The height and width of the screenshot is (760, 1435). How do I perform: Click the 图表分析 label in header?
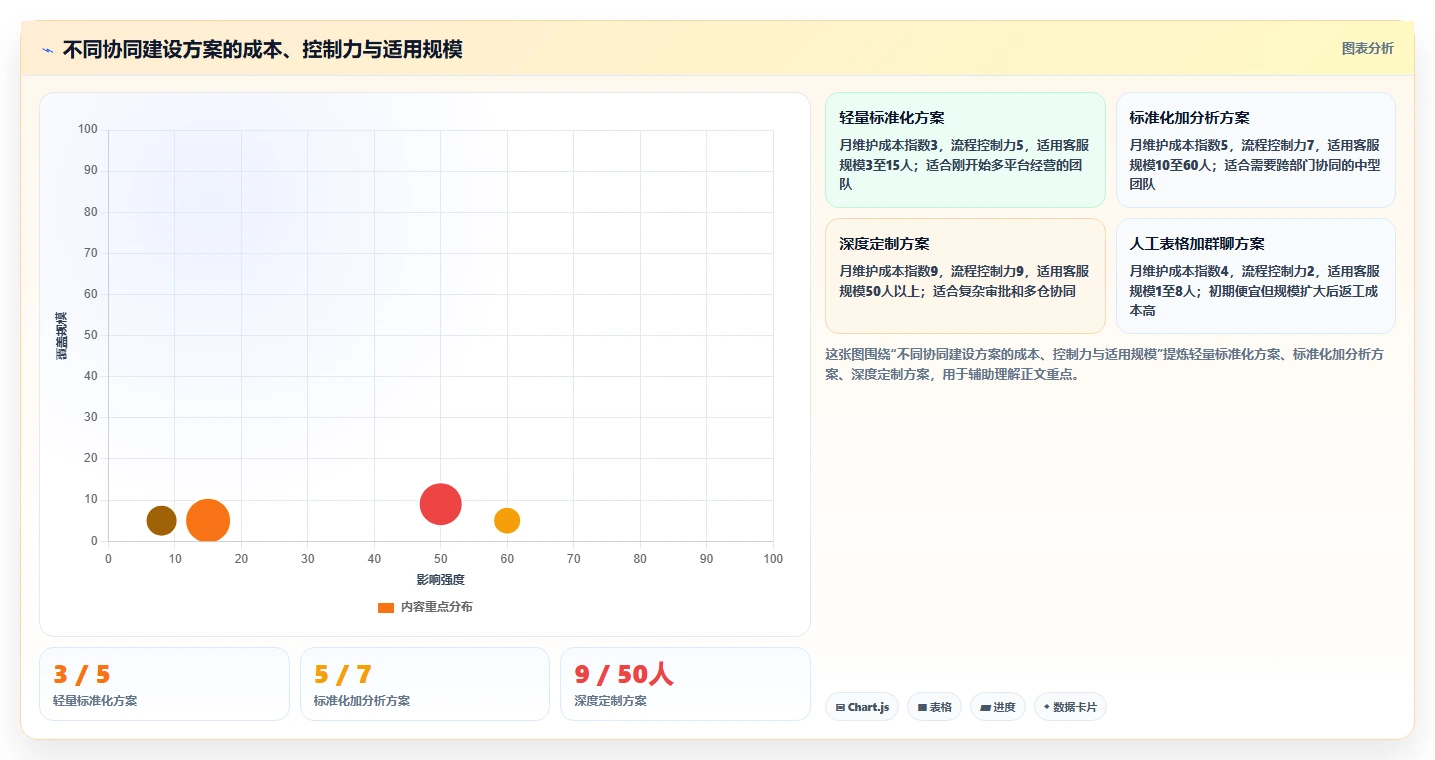pyautogui.click(x=1367, y=49)
